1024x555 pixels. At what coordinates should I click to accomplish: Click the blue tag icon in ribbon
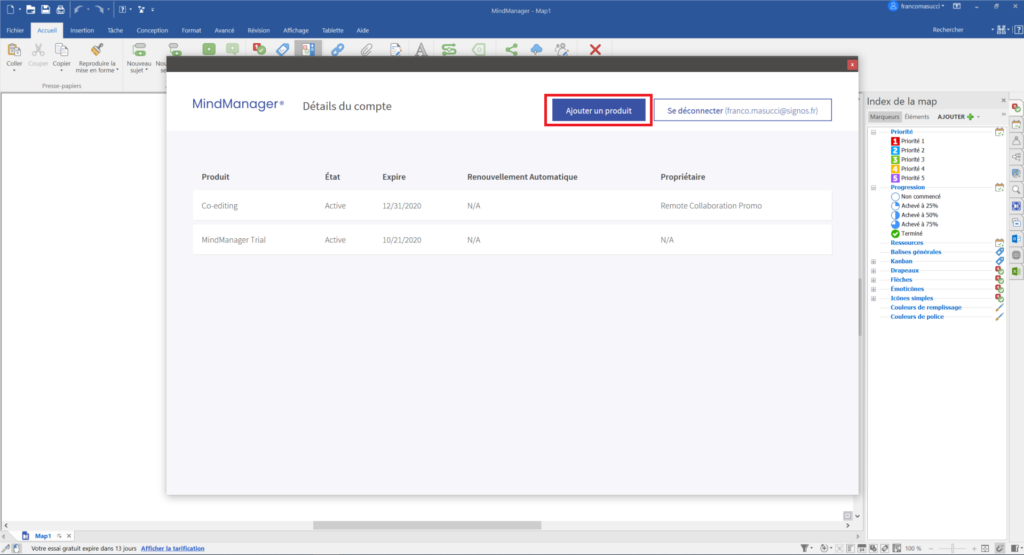283,50
